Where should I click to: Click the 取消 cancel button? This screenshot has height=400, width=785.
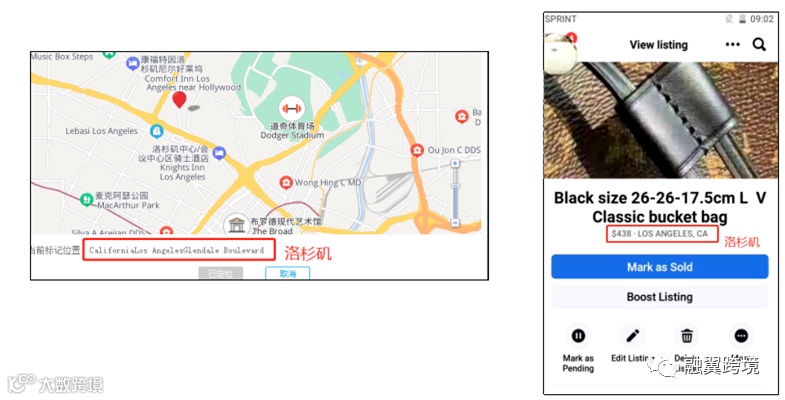click(x=287, y=273)
